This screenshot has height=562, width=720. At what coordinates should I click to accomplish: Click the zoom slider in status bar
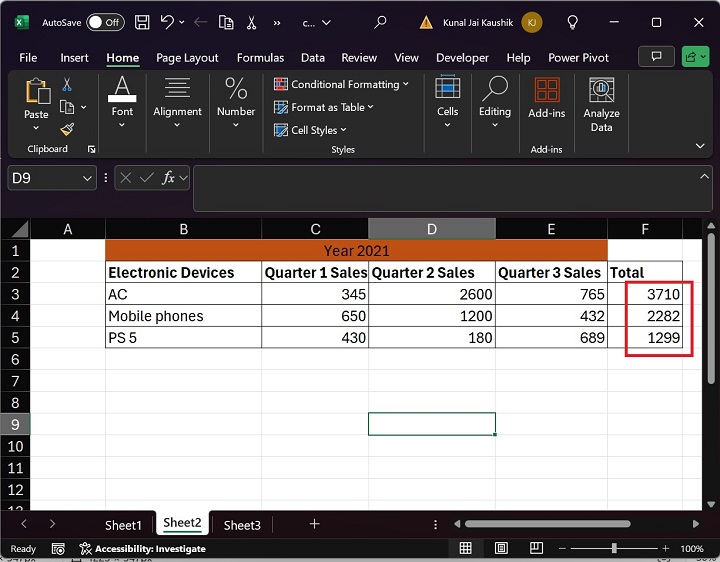coord(613,548)
